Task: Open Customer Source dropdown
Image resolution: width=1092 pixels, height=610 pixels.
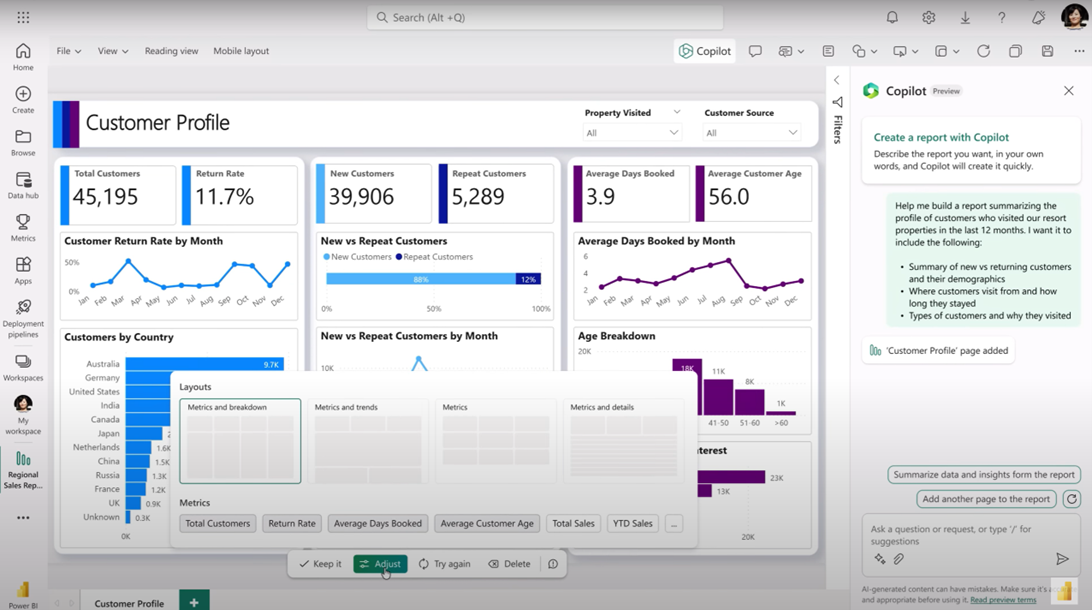Action: click(x=751, y=132)
